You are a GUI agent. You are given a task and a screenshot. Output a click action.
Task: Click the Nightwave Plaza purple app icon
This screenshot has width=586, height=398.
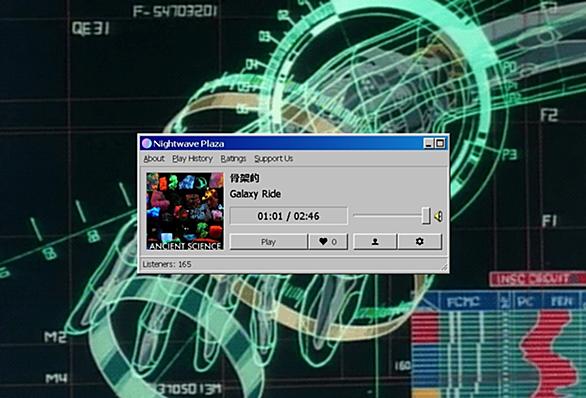tap(147, 144)
